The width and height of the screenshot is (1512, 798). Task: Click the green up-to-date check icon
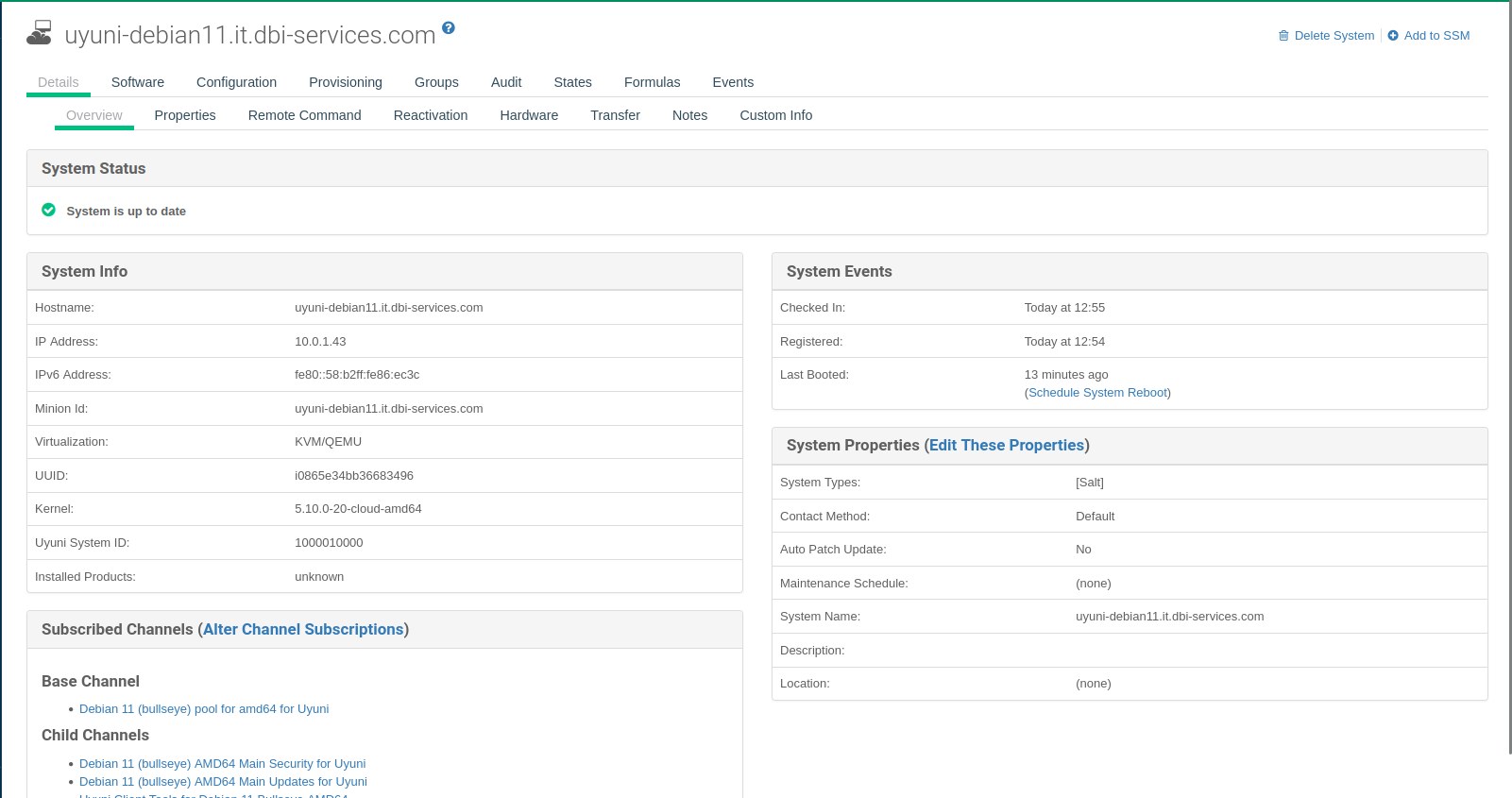pos(49,210)
